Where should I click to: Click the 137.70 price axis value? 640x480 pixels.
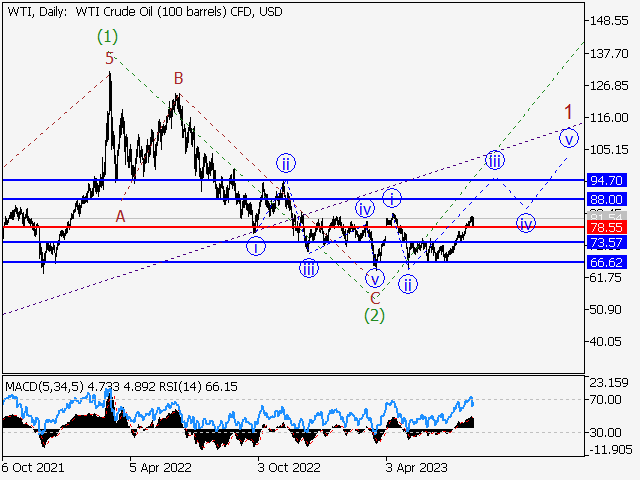[x=609, y=53]
